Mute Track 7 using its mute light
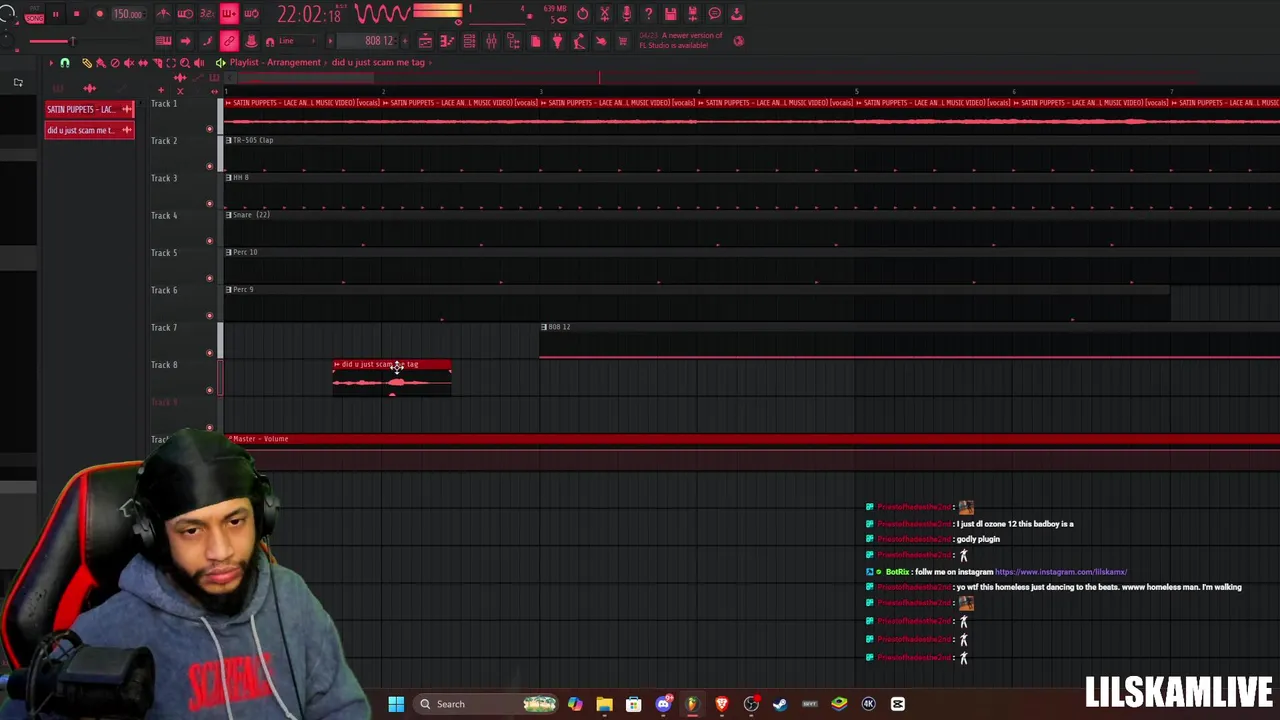Image resolution: width=1280 pixels, height=720 pixels. tap(209, 353)
